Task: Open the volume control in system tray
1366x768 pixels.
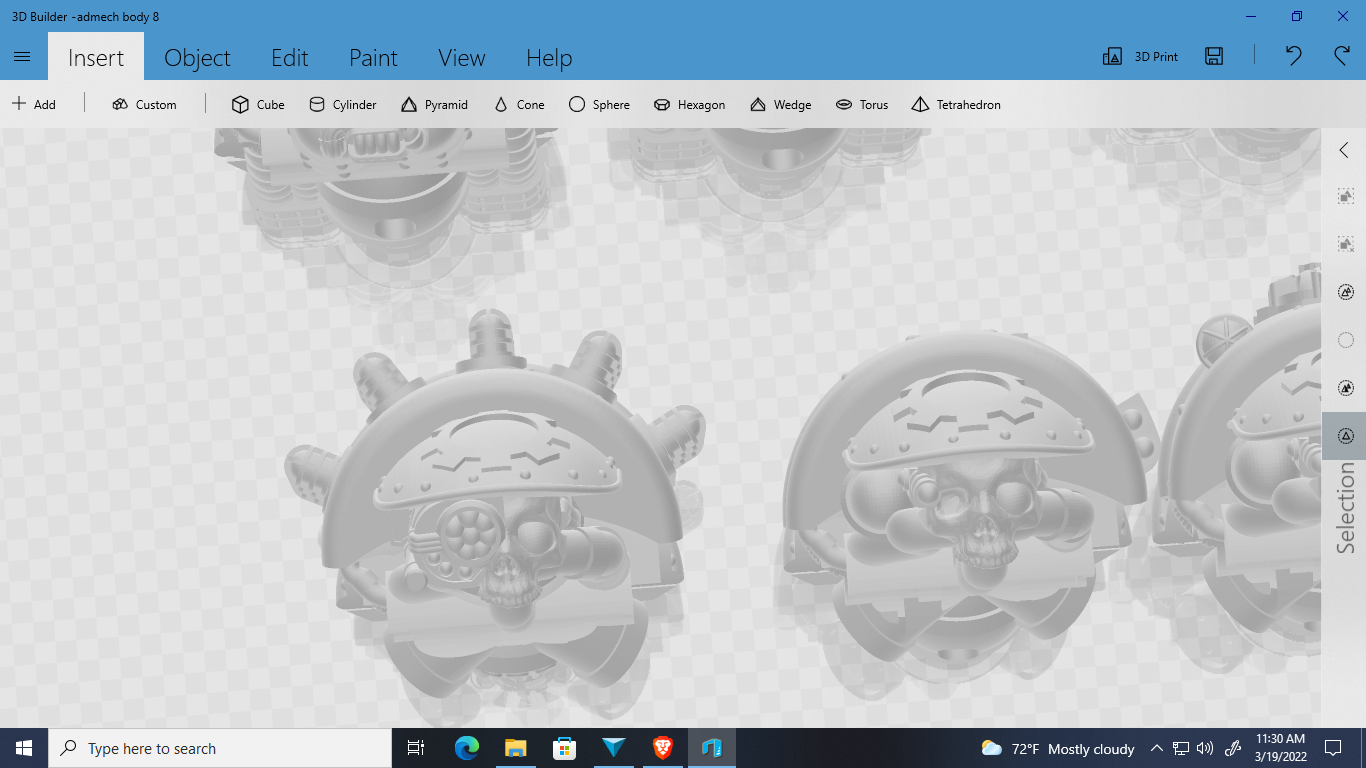Action: 1205,748
